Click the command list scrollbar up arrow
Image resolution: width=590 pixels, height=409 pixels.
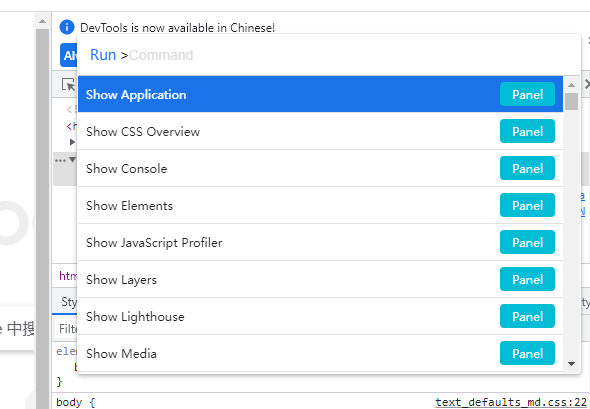pos(571,85)
